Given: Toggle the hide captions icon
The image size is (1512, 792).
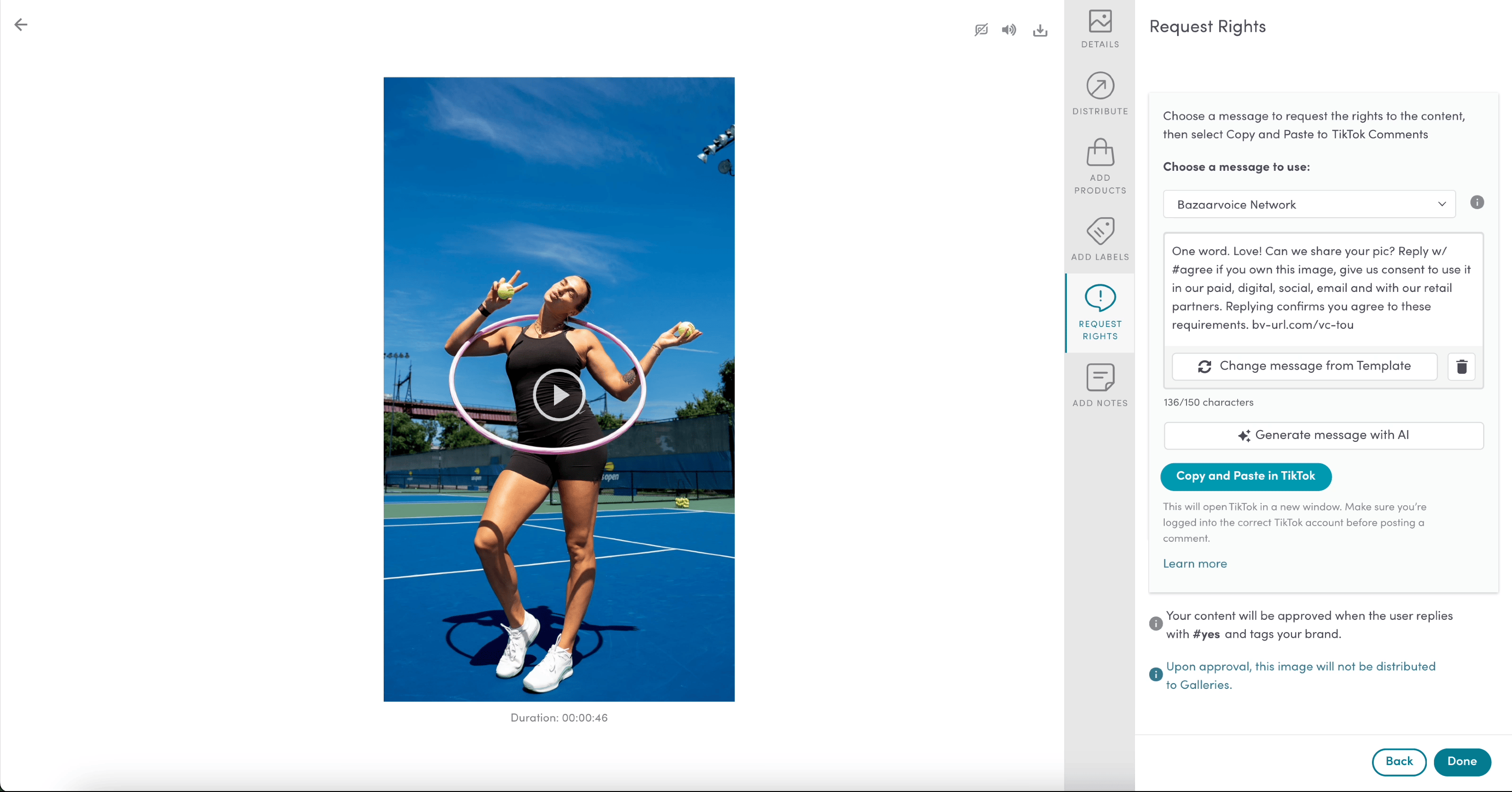Looking at the screenshot, I should coord(981,30).
